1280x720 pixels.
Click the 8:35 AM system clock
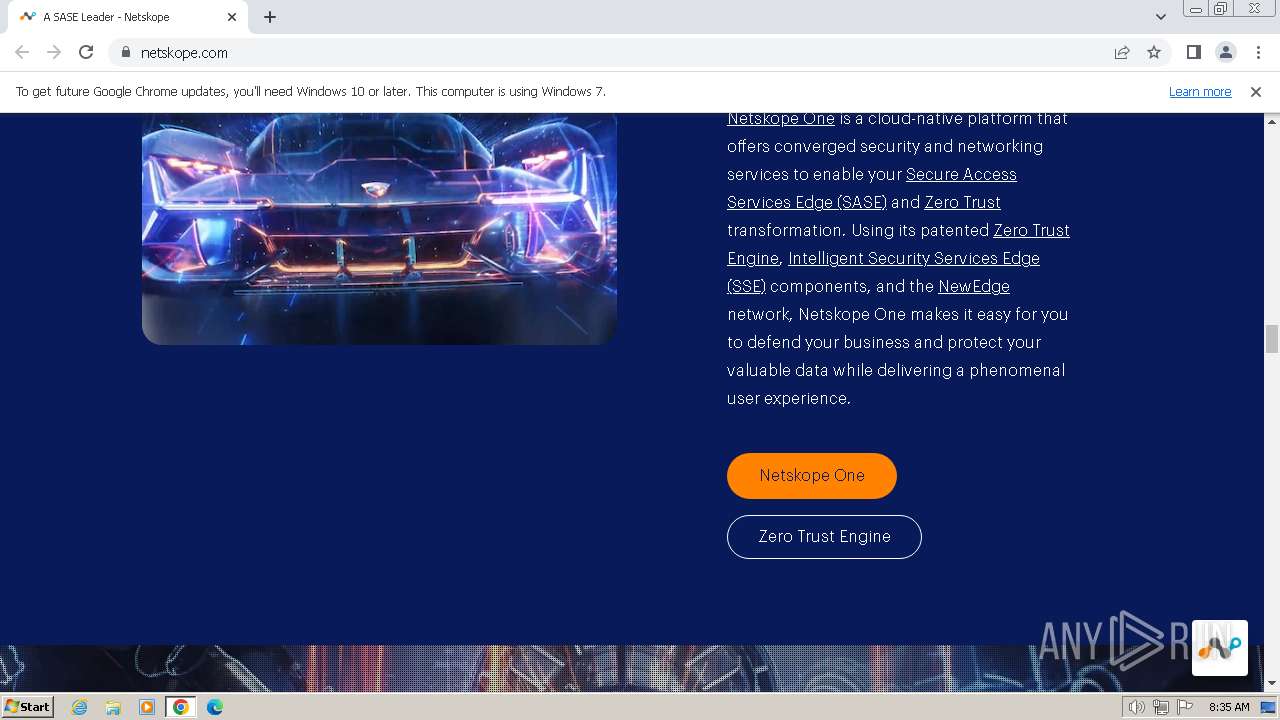coord(1229,707)
